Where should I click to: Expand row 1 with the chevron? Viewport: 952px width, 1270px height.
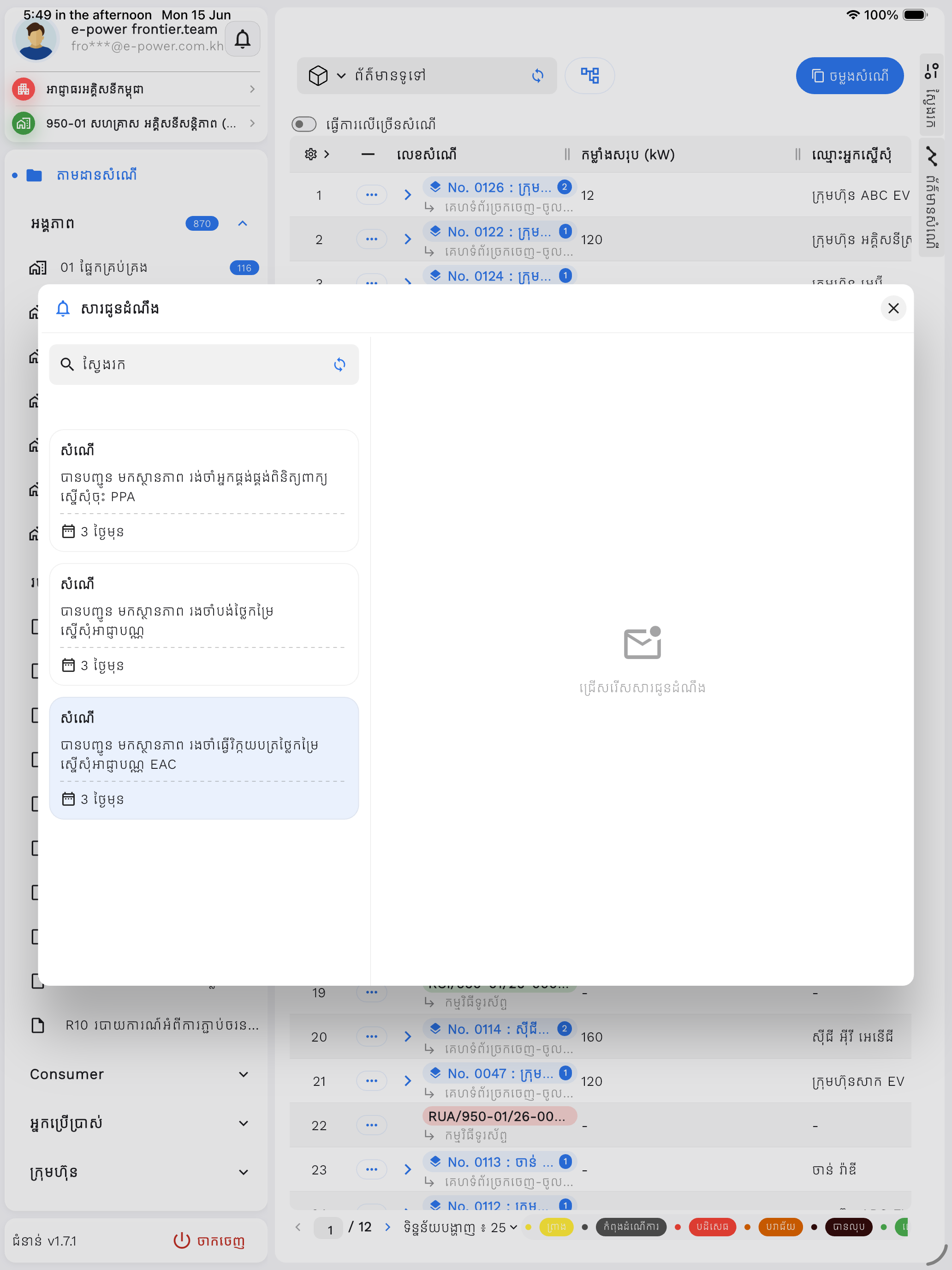[x=407, y=195]
